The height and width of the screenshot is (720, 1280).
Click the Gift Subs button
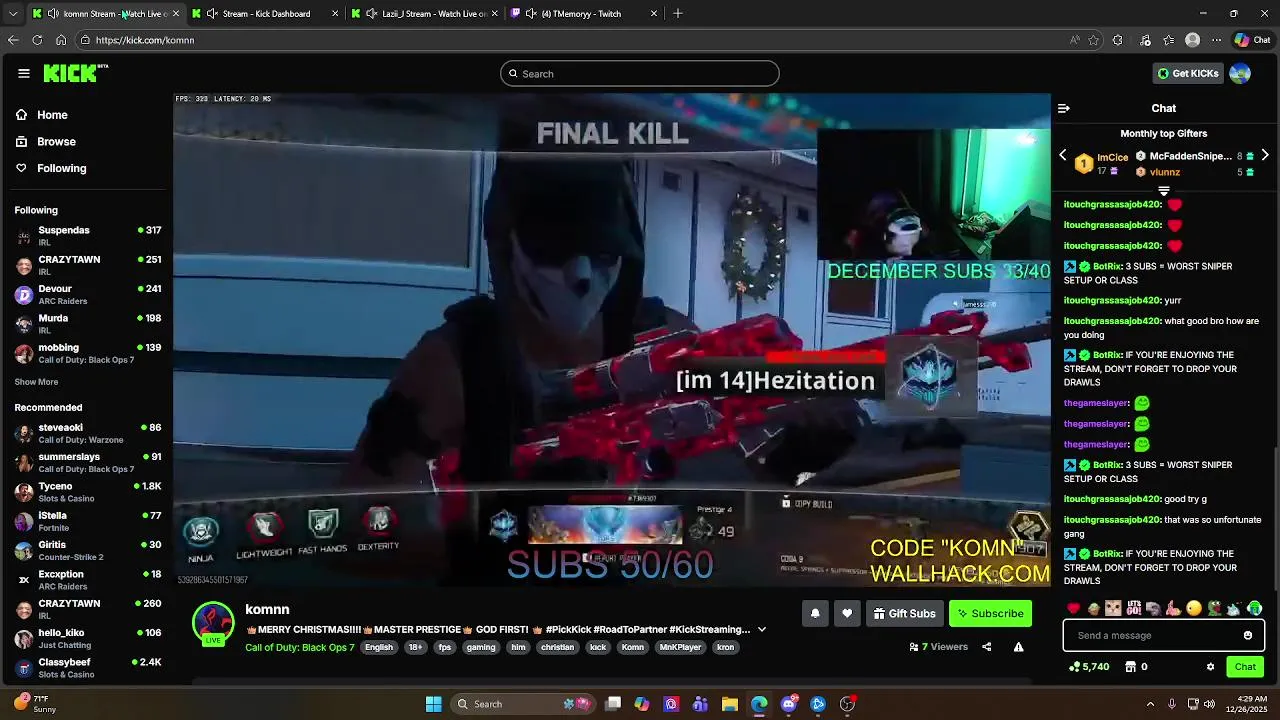click(x=904, y=613)
